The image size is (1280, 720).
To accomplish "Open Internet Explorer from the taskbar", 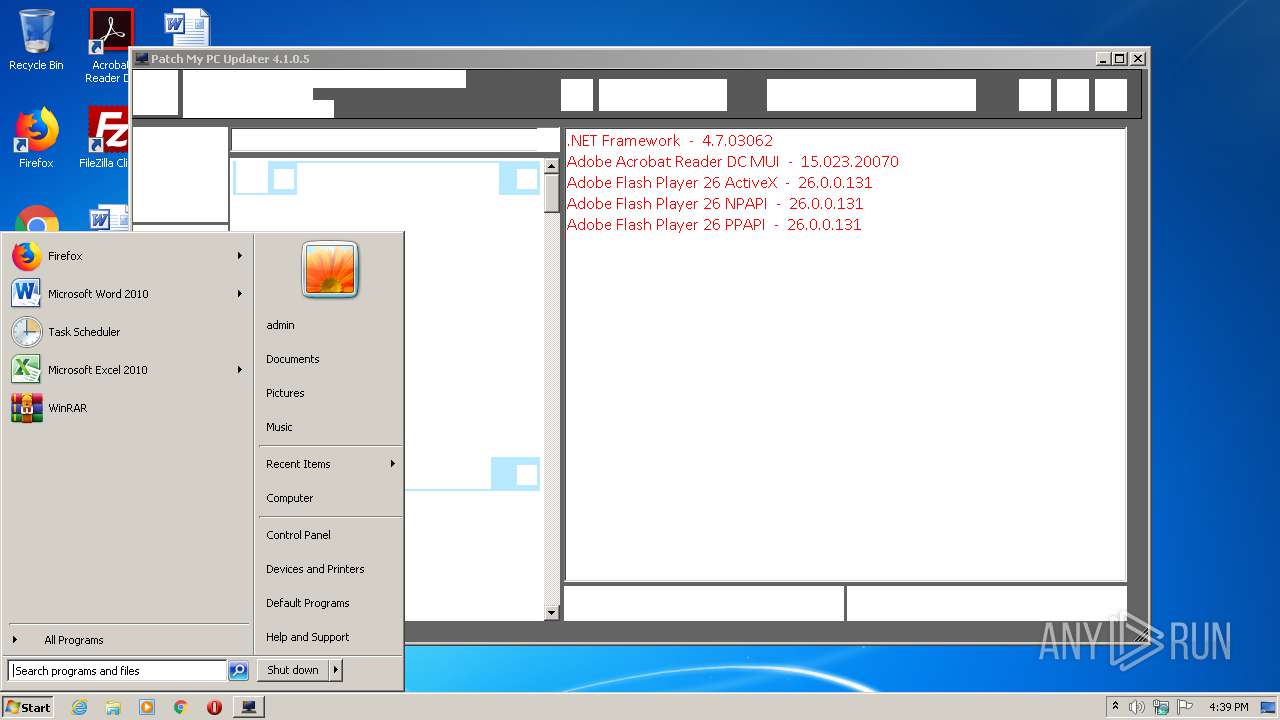I will (x=79, y=707).
